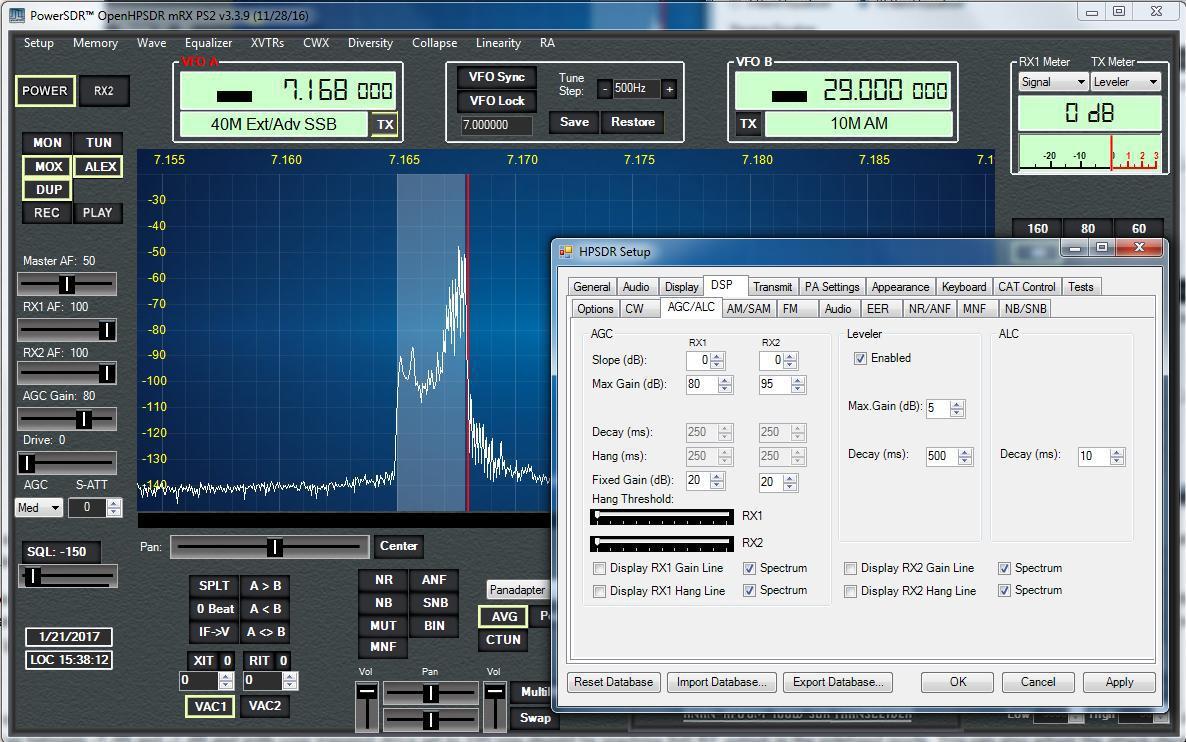Image resolution: width=1186 pixels, height=742 pixels.
Task: Check Display RX1 Gain Line
Action: [600, 568]
